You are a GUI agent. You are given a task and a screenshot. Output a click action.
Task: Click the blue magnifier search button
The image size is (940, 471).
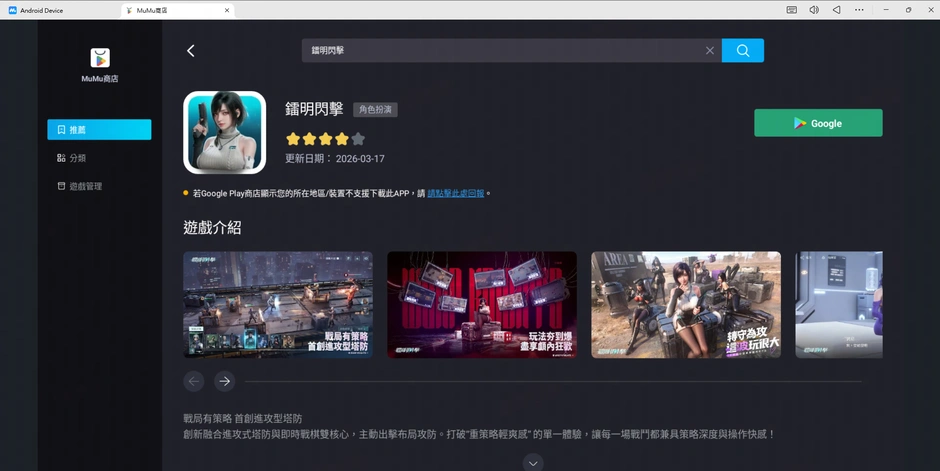tap(743, 50)
